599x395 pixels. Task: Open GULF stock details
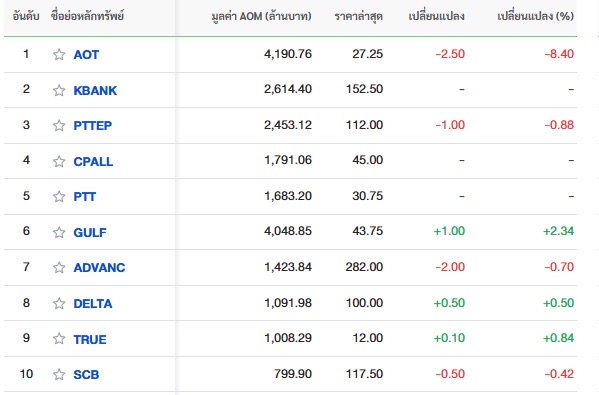90,232
